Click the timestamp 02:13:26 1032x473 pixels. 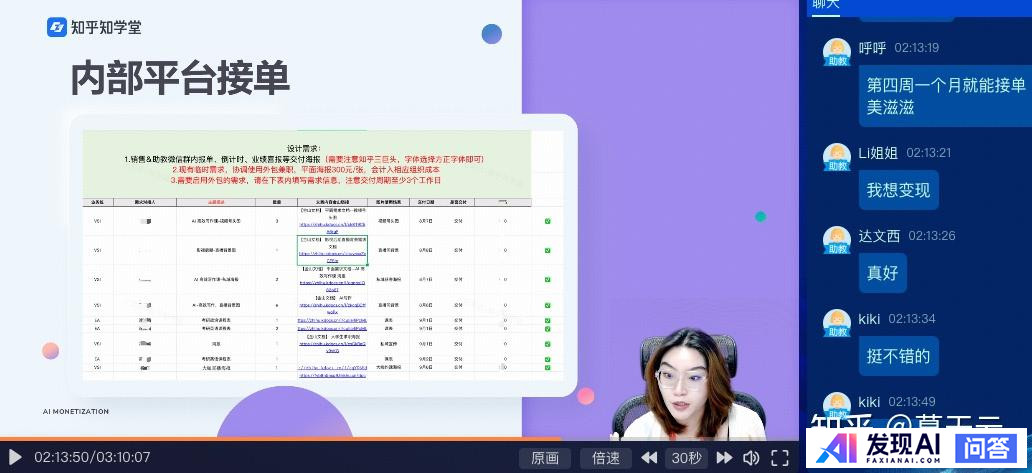coord(931,236)
